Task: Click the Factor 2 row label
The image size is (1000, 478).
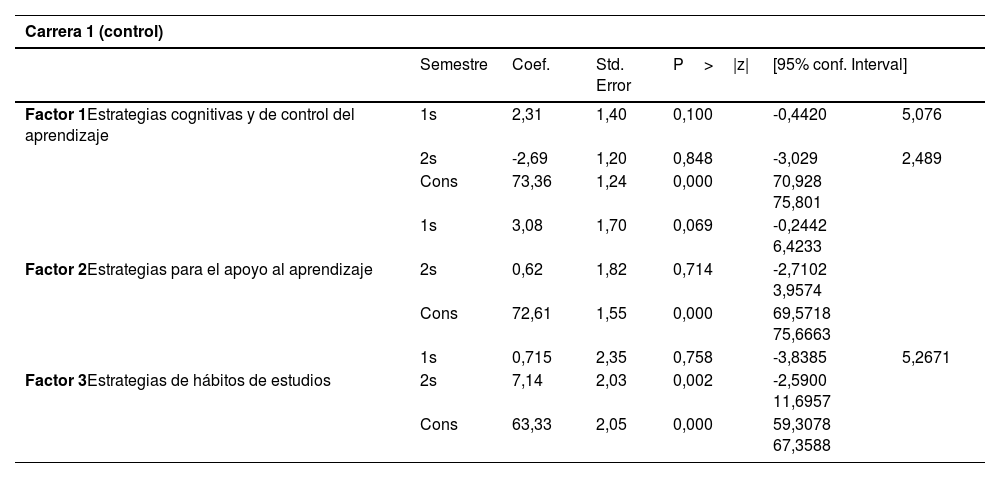Action: click(x=198, y=269)
